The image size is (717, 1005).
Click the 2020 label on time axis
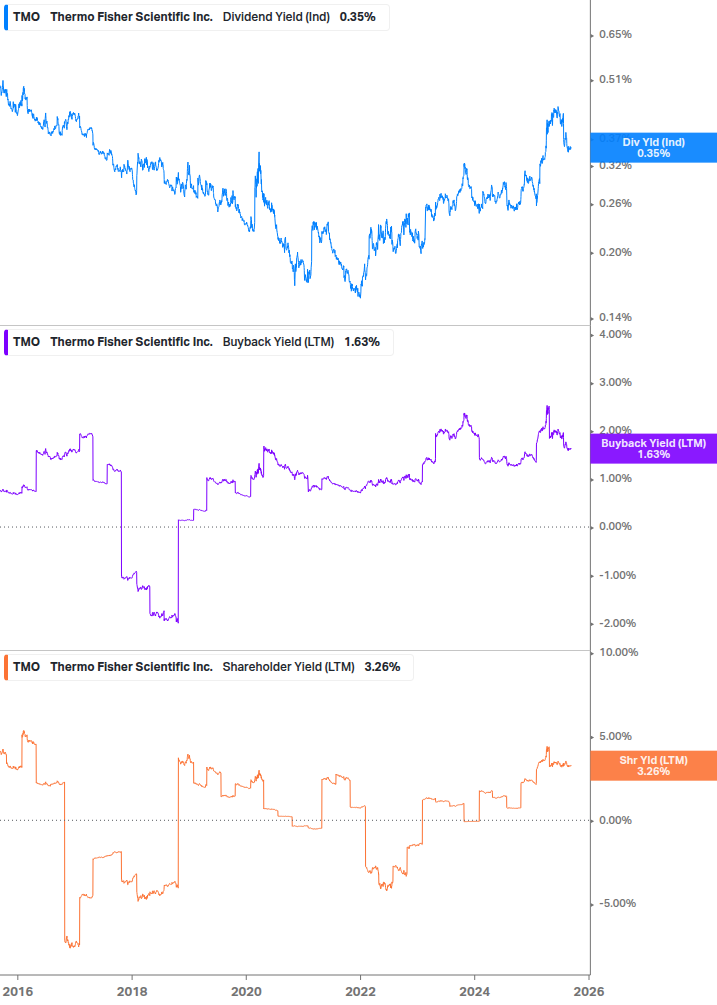pos(246,992)
